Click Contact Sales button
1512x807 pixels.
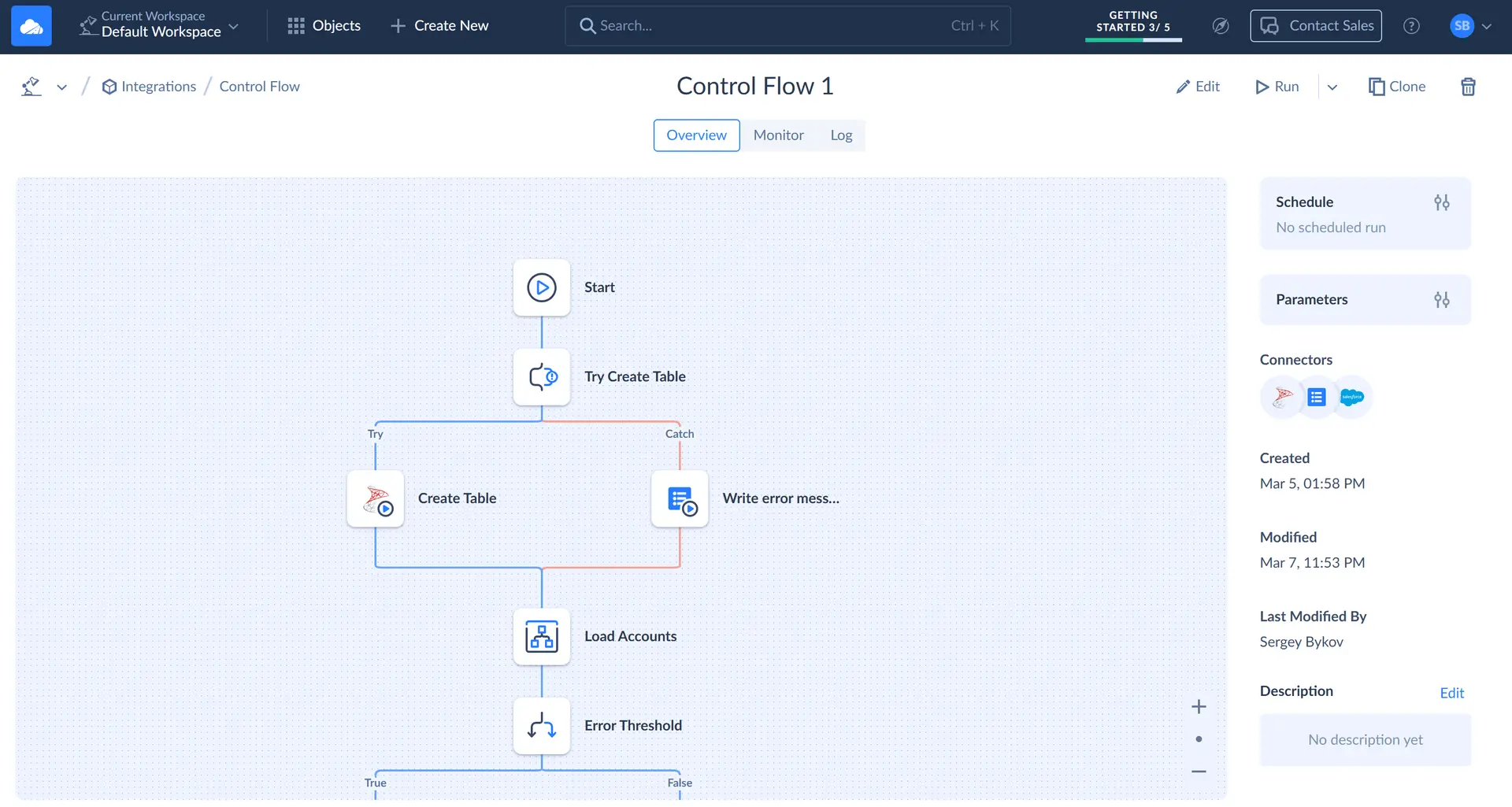click(1316, 25)
